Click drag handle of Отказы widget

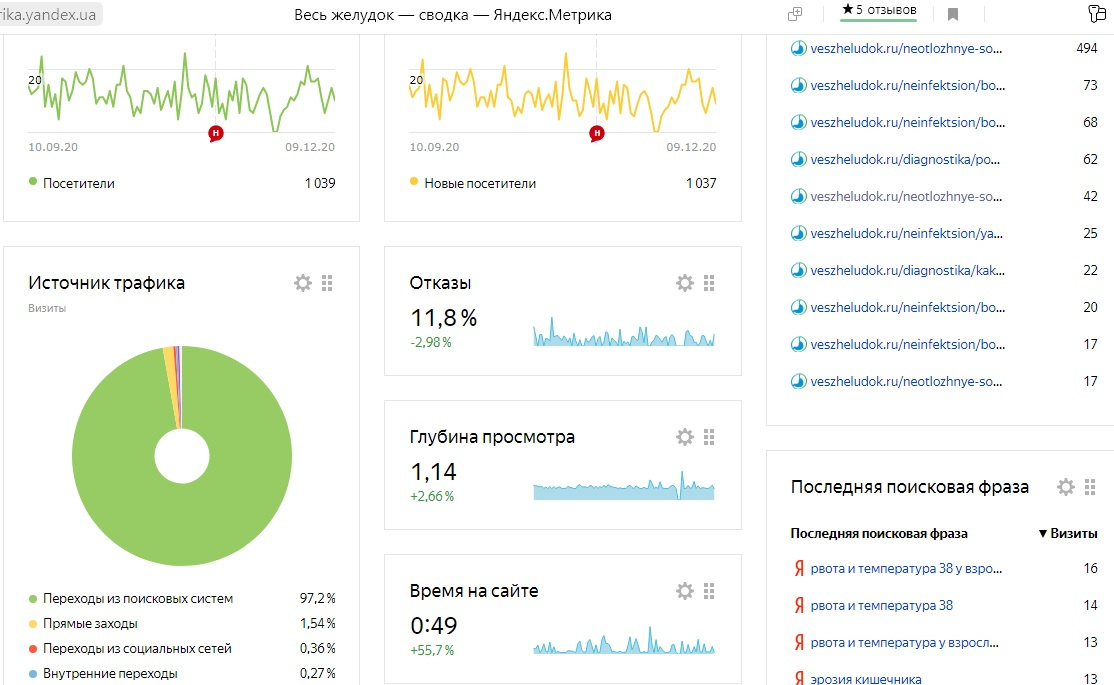click(x=709, y=283)
